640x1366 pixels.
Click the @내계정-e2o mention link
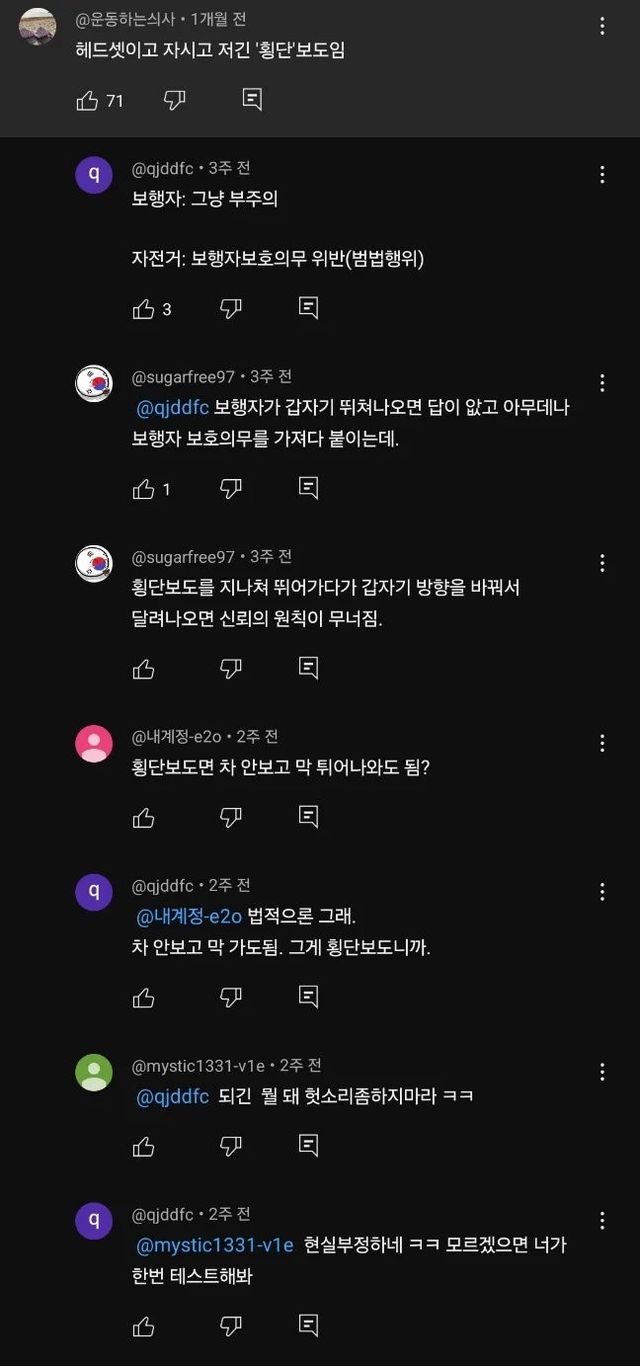click(x=189, y=916)
